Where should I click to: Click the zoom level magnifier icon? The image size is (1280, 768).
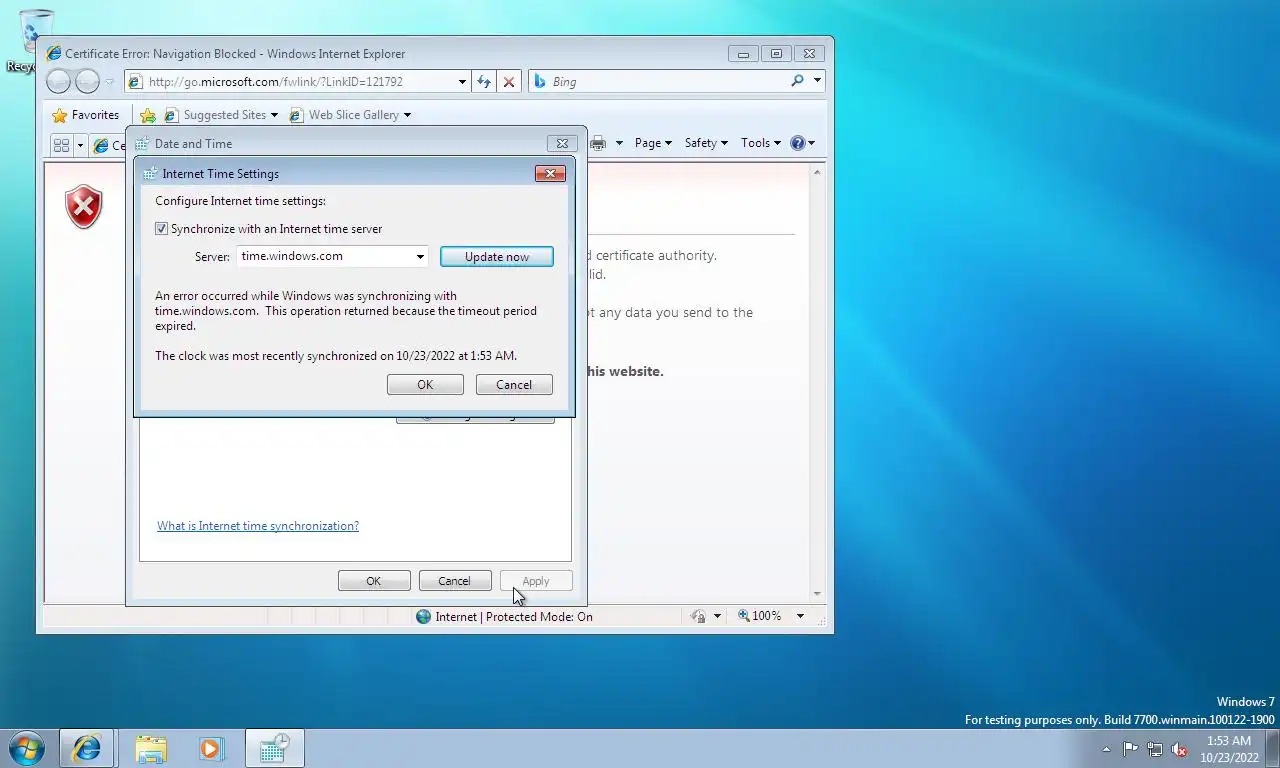coord(744,616)
